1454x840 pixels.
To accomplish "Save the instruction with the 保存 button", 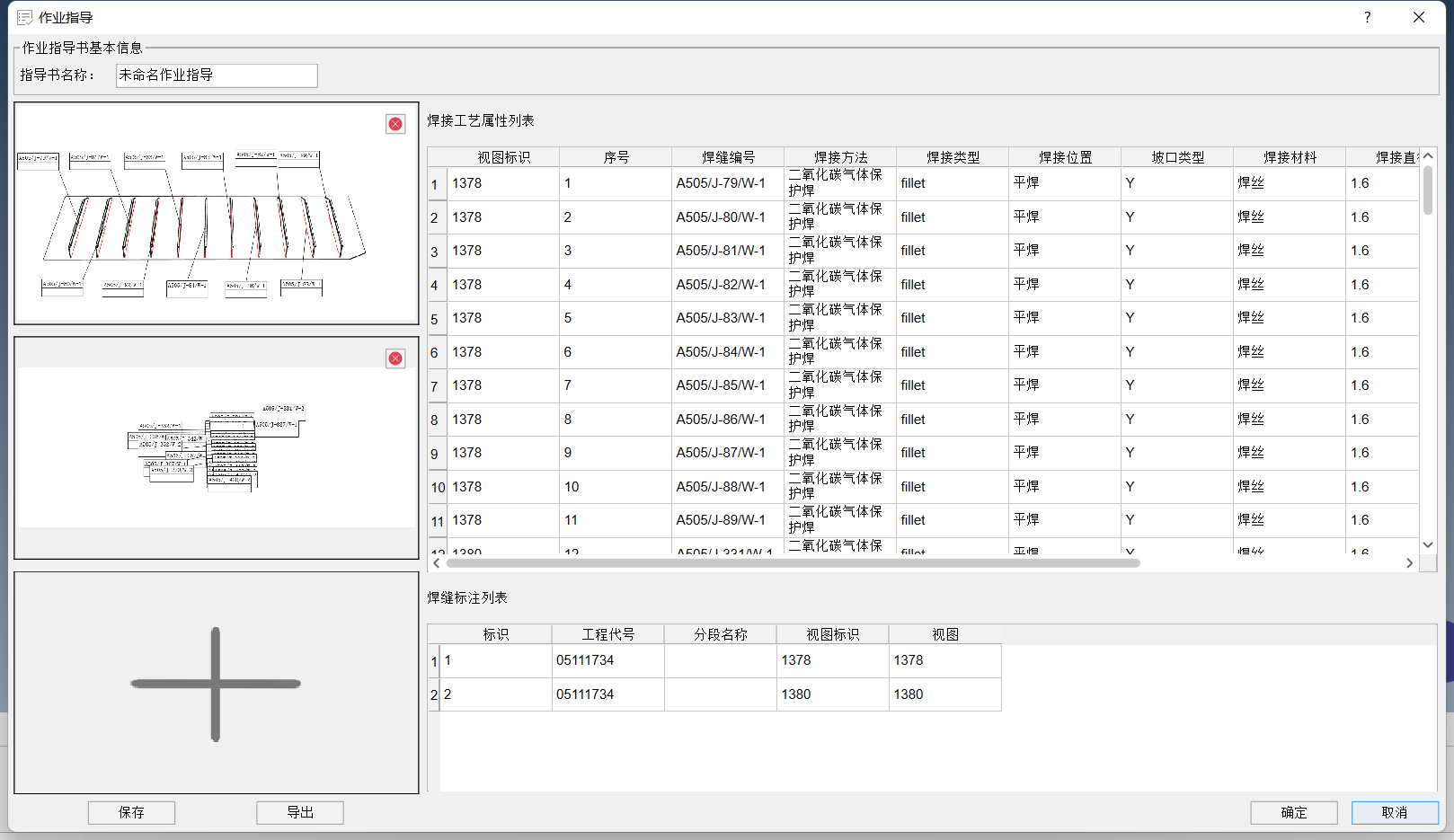I will pyautogui.click(x=131, y=812).
